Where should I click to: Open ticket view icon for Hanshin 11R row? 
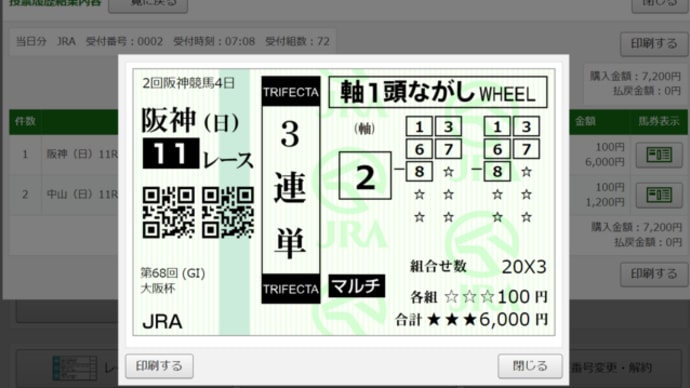pyautogui.click(x=659, y=155)
